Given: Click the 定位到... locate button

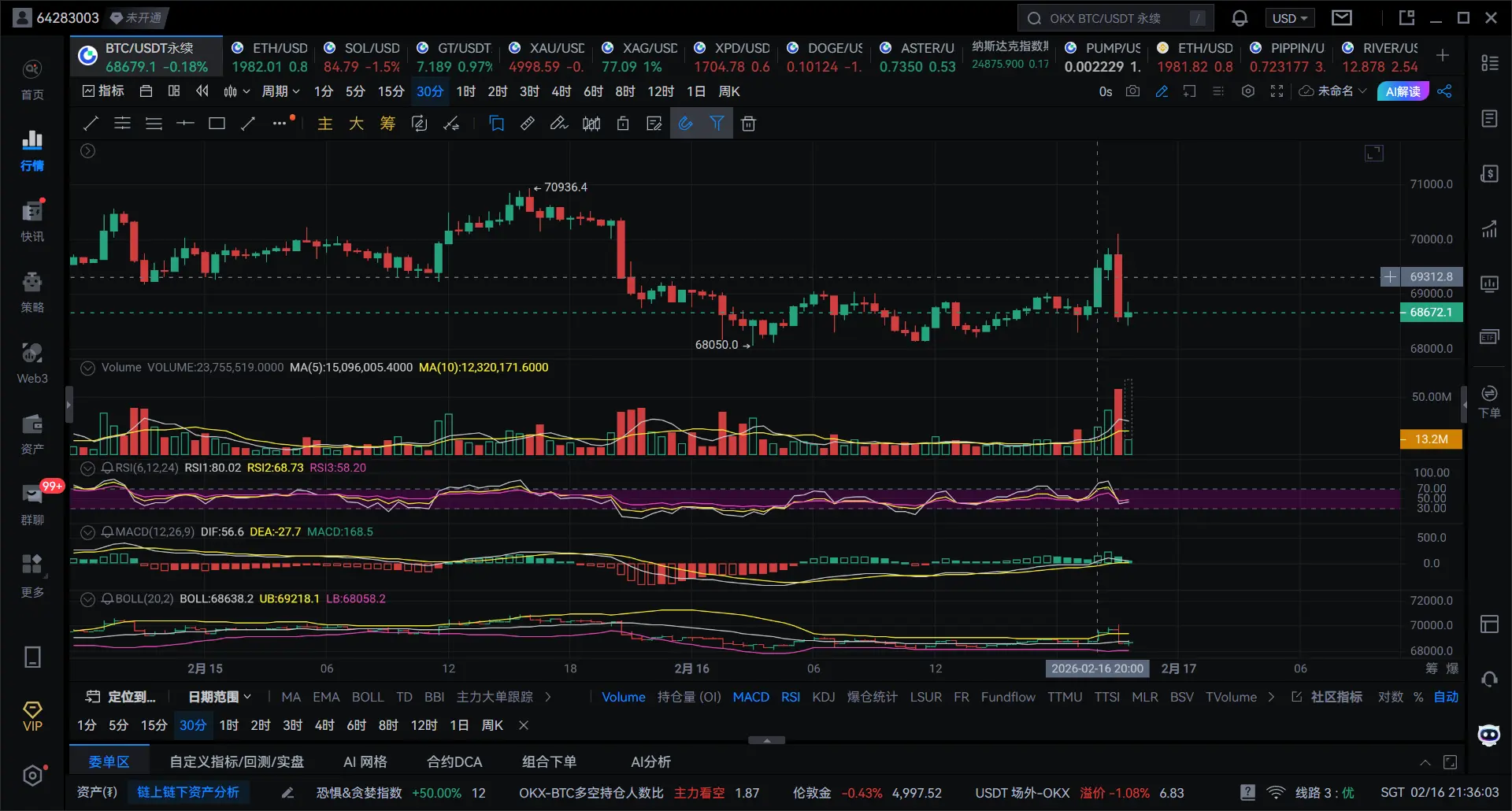Looking at the screenshot, I should click(x=120, y=697).
